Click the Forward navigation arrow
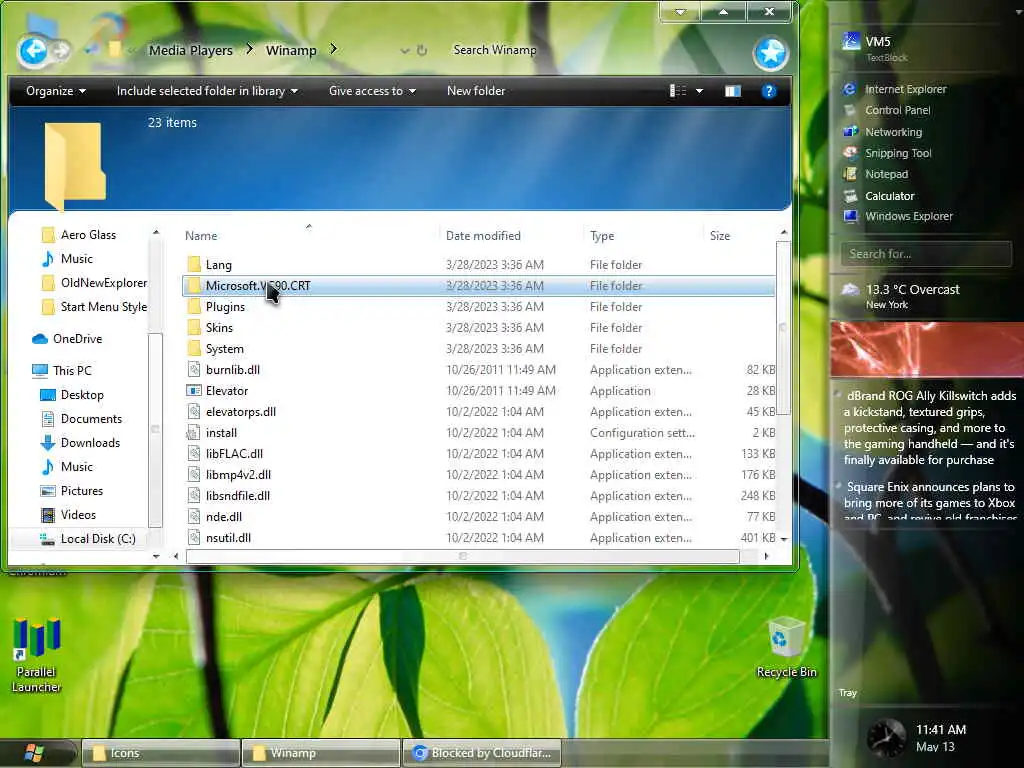 pos(61,51)
